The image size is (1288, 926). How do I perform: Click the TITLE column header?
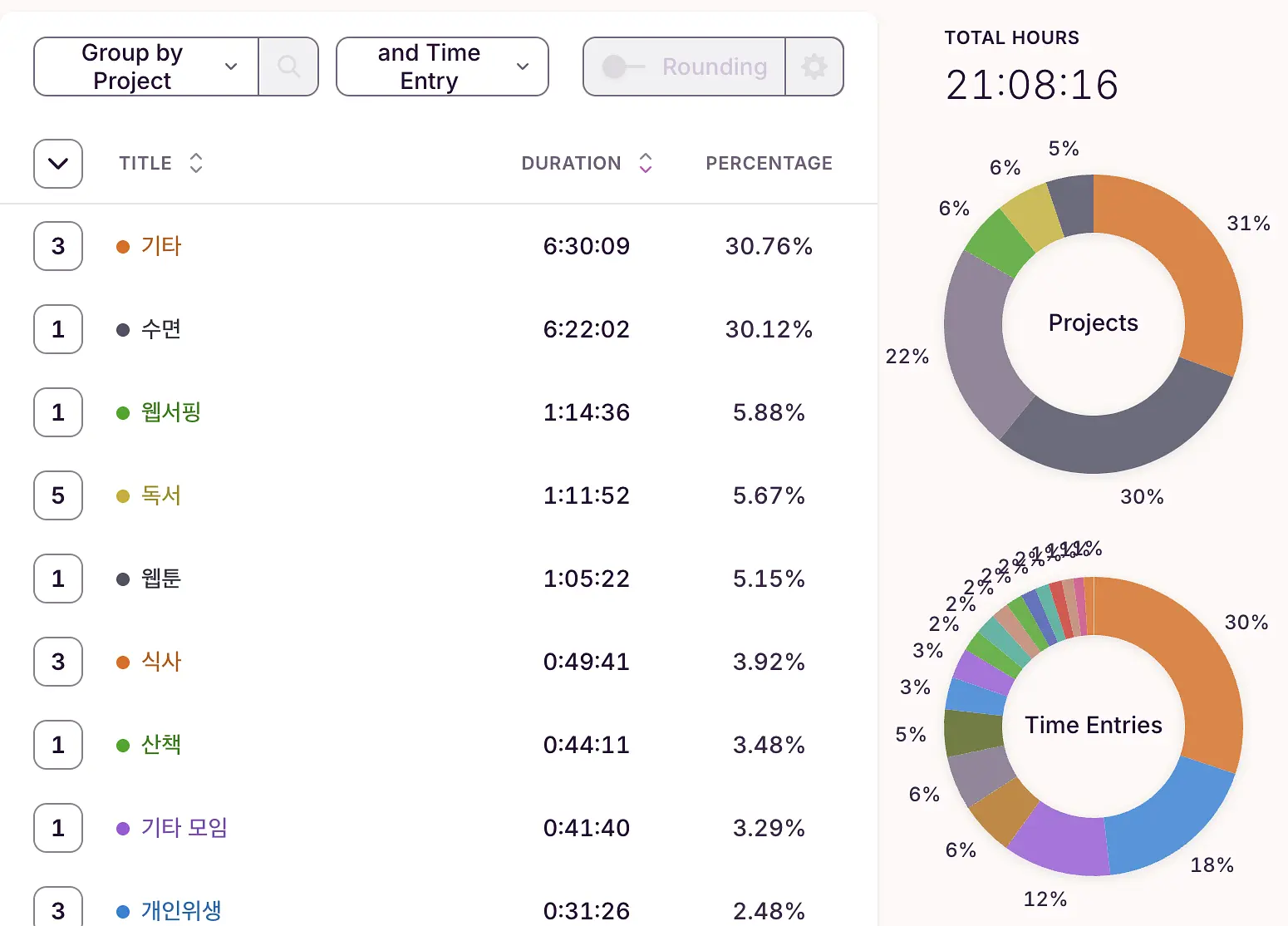pos(145,163)
